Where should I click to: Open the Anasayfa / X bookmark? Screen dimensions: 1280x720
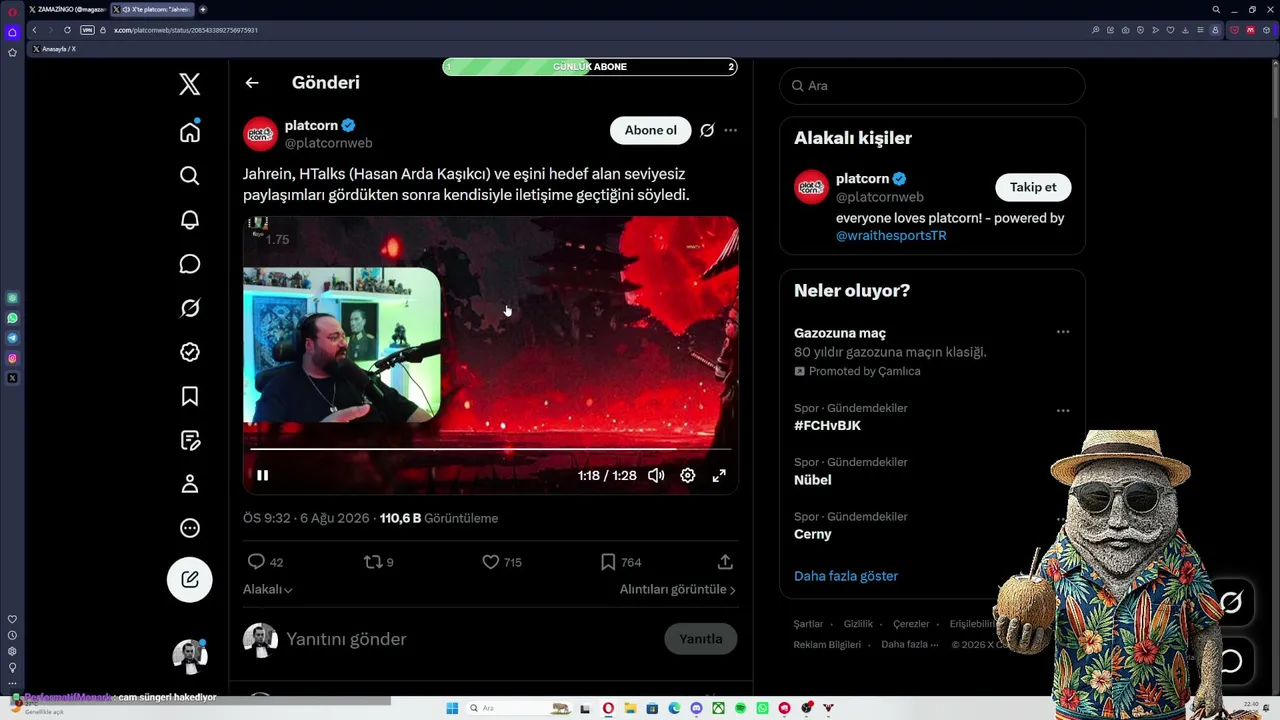point(55,49)
